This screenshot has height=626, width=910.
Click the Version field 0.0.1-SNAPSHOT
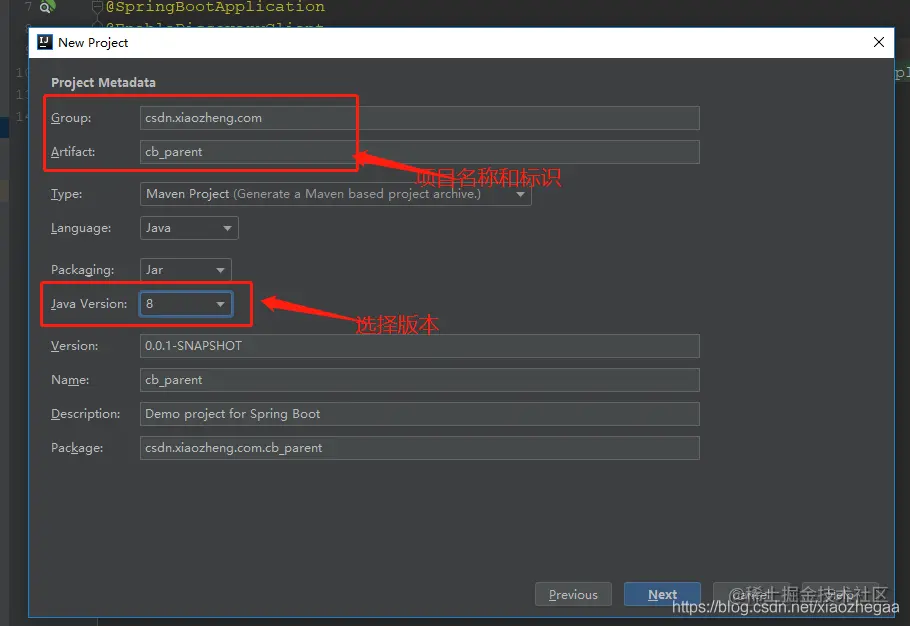tap(419, 346)
